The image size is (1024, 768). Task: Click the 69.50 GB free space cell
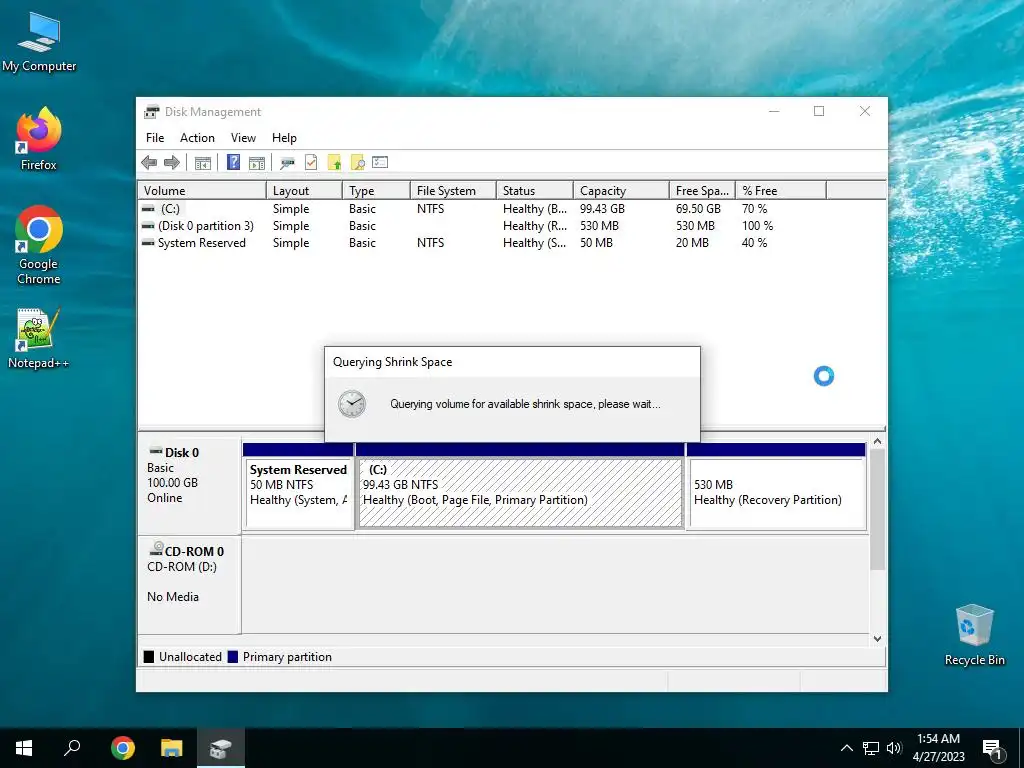[698, 209]
